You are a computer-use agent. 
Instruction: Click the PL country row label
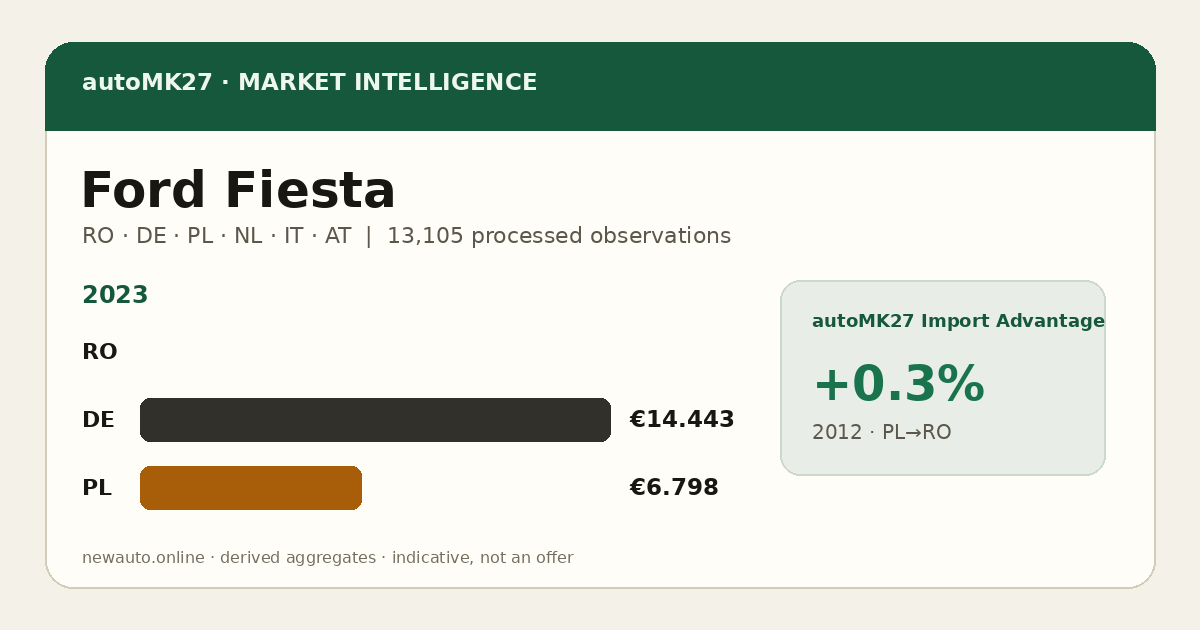96,488
